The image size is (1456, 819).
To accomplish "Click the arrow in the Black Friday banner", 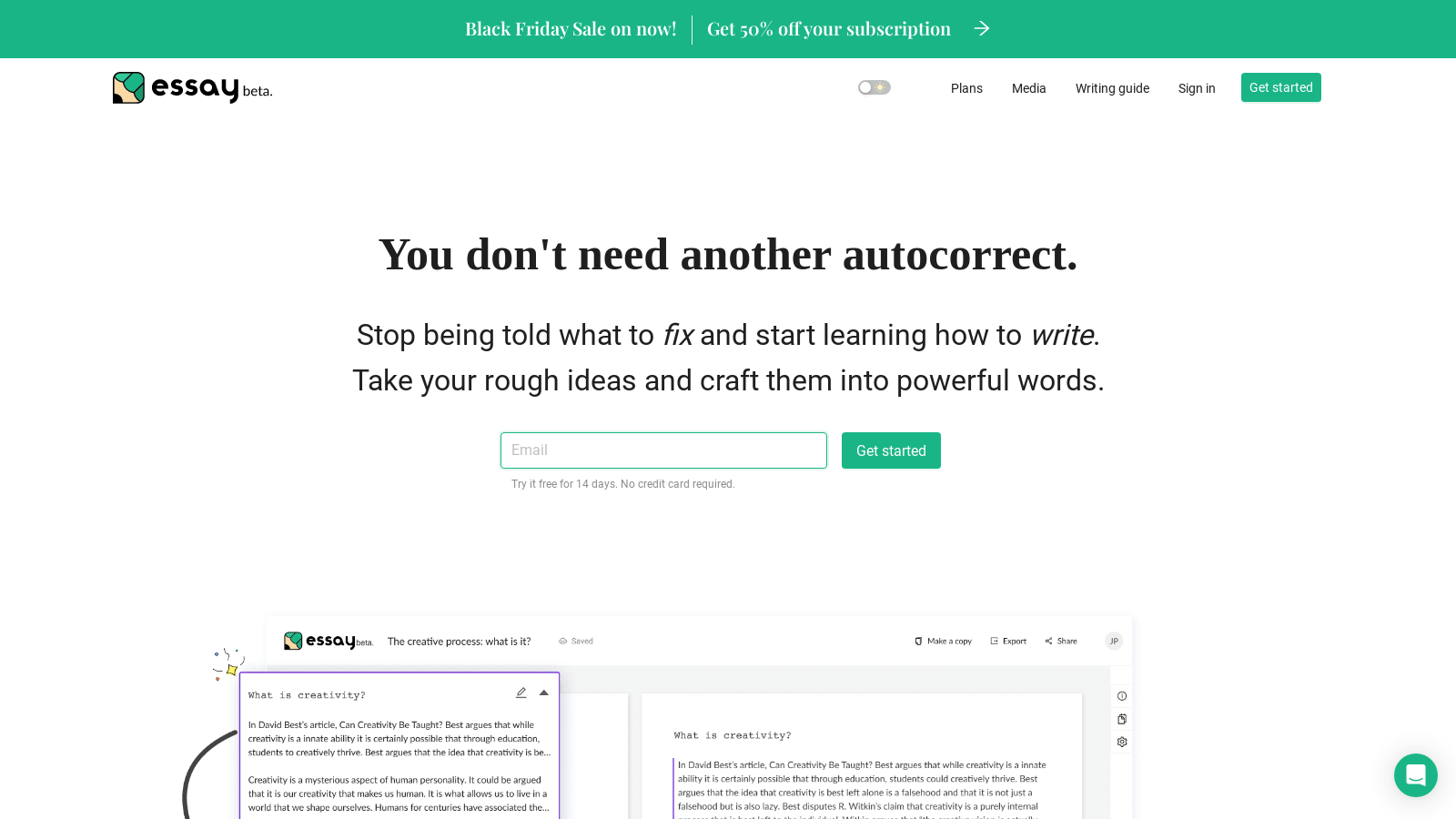I will pyautogui.click(x=981, y=29).
